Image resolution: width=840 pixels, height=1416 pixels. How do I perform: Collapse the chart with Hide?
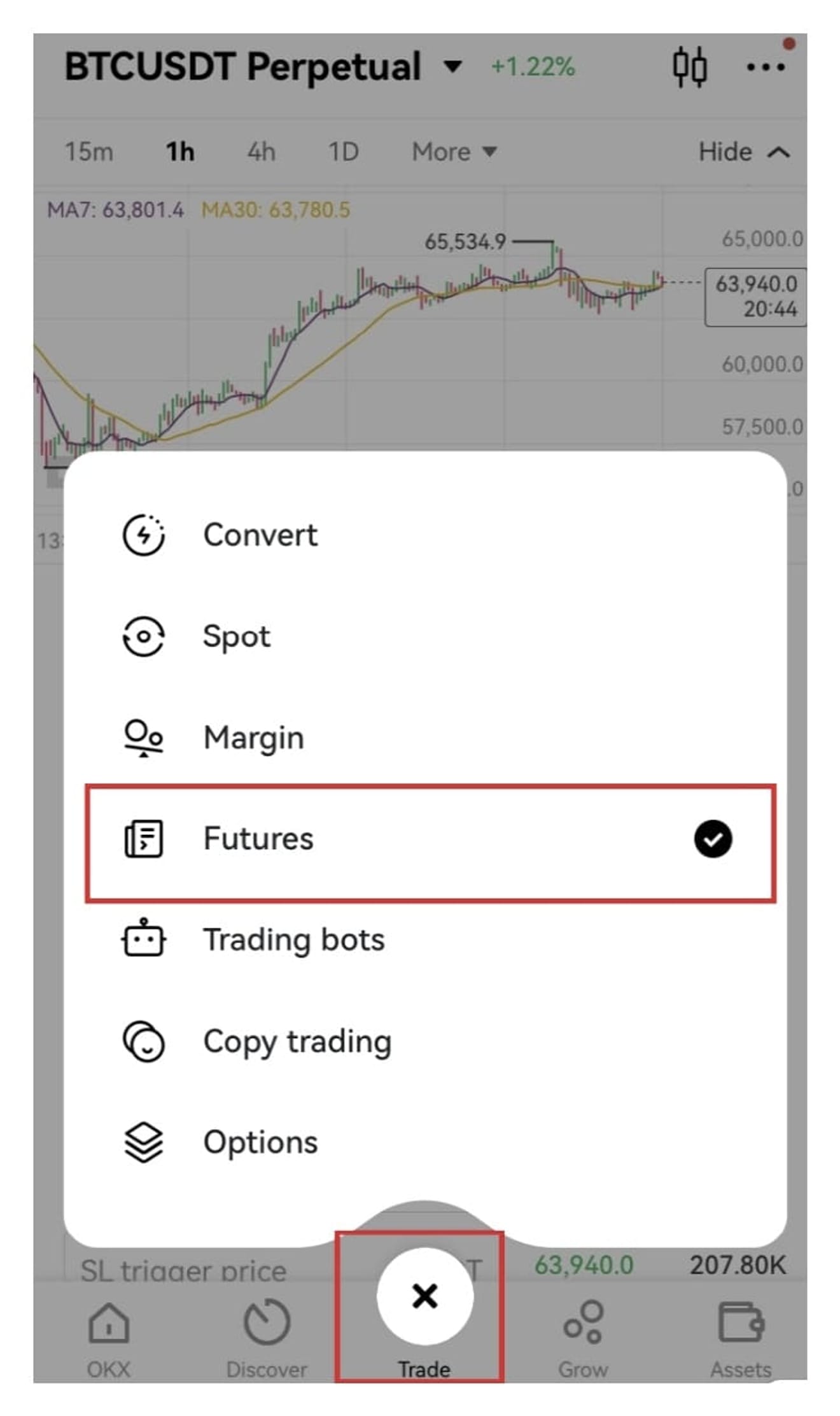coord(744,151)
